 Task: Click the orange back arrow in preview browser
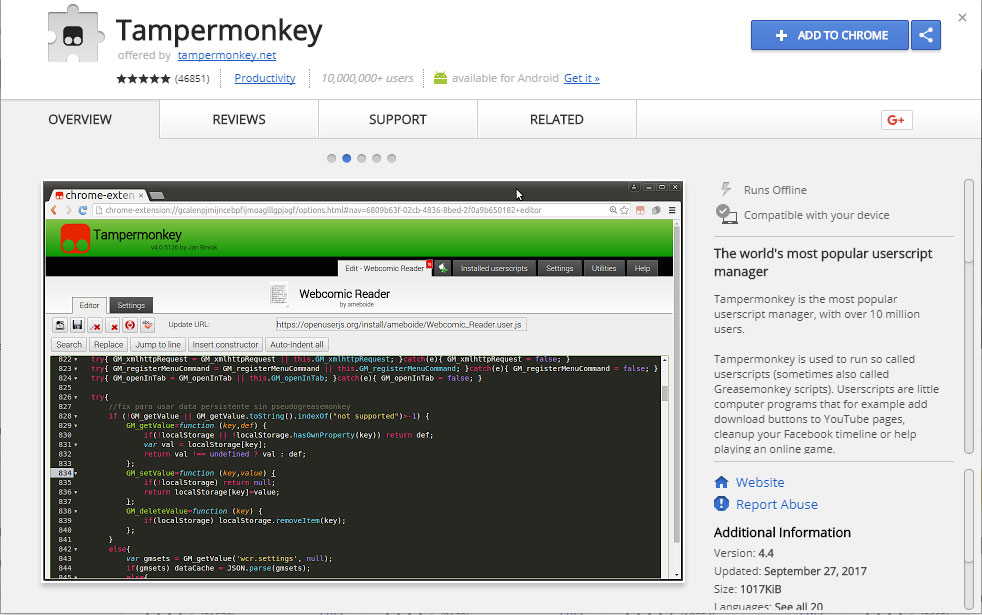(54, 210)
